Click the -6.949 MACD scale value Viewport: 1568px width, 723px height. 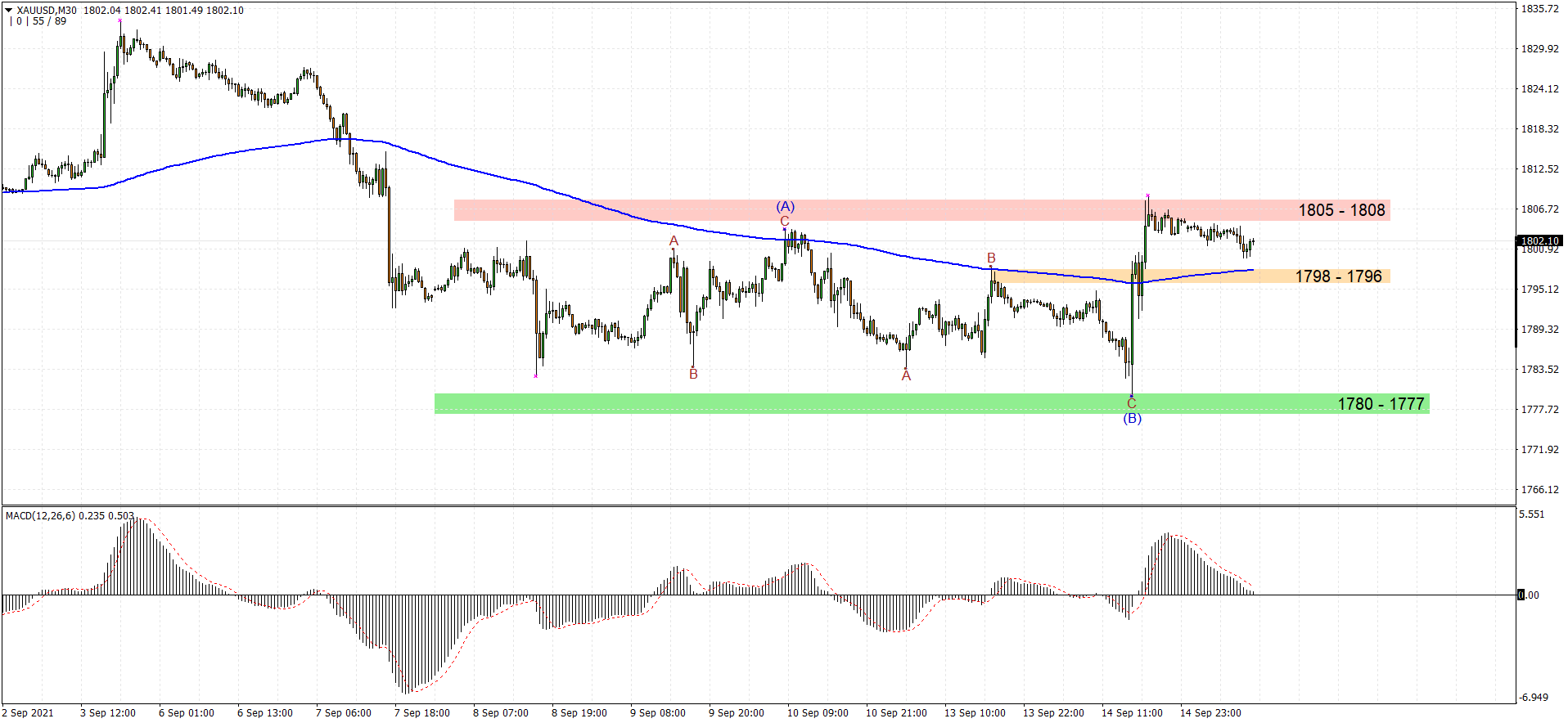1534,698
